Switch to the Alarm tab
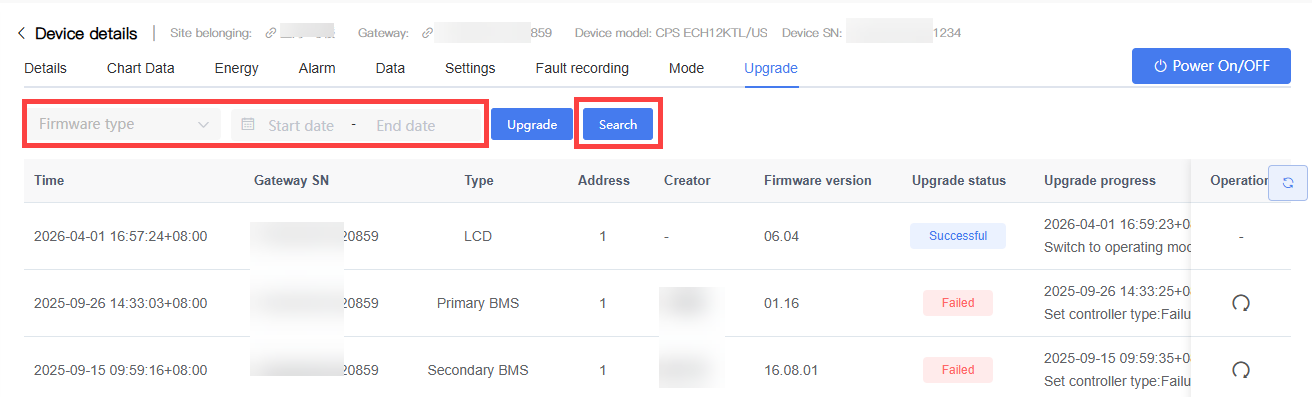Viewport: 1312px width, 397px height. point(317,68)
